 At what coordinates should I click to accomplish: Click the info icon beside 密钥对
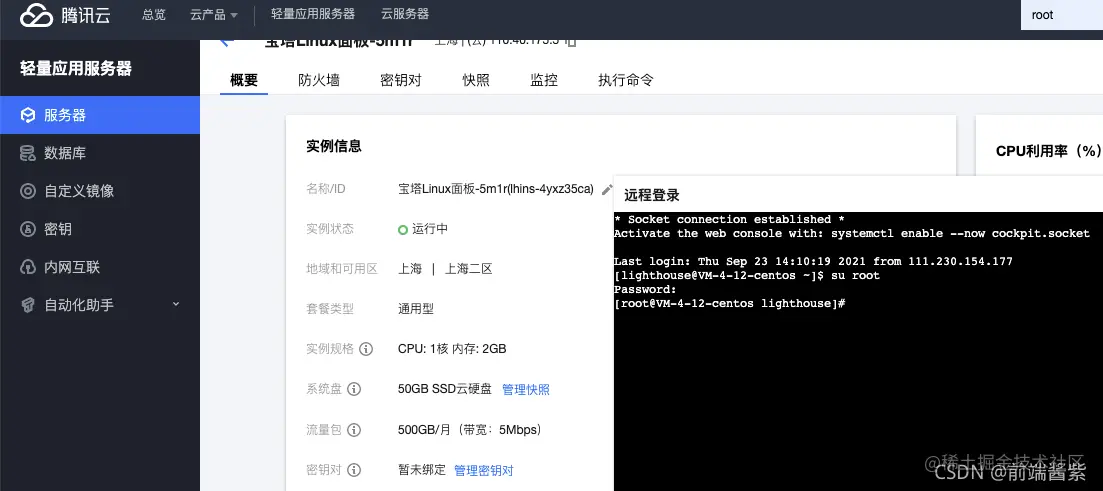click(354, 470)
